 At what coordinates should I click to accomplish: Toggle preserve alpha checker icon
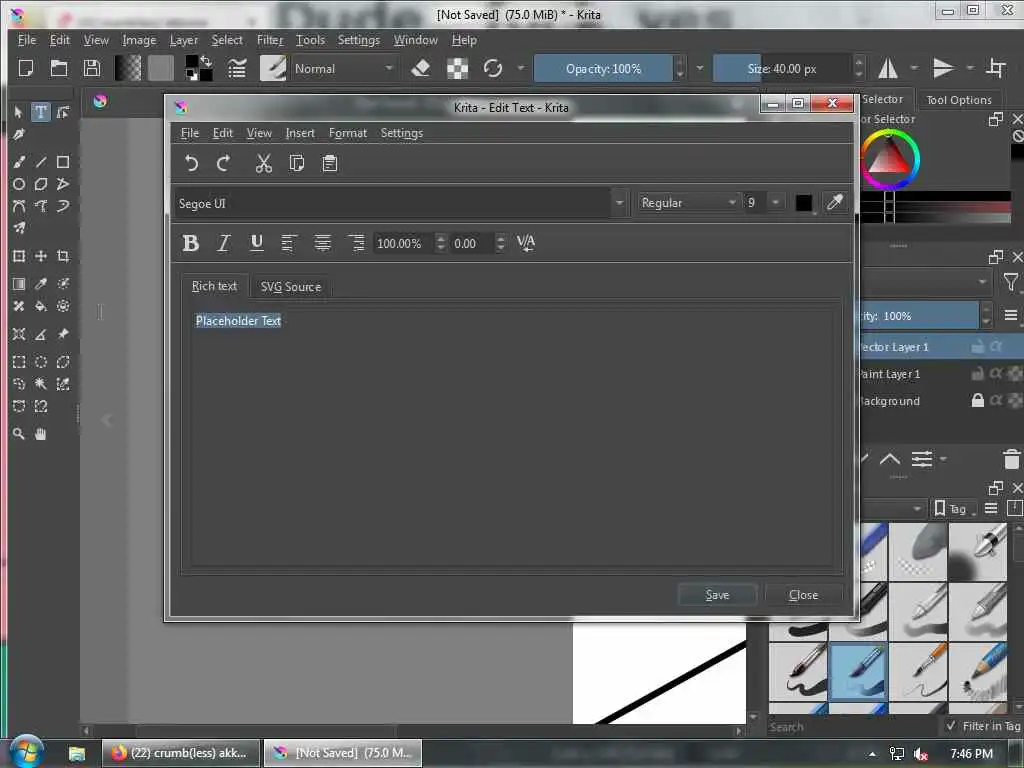tap(457, 68)
